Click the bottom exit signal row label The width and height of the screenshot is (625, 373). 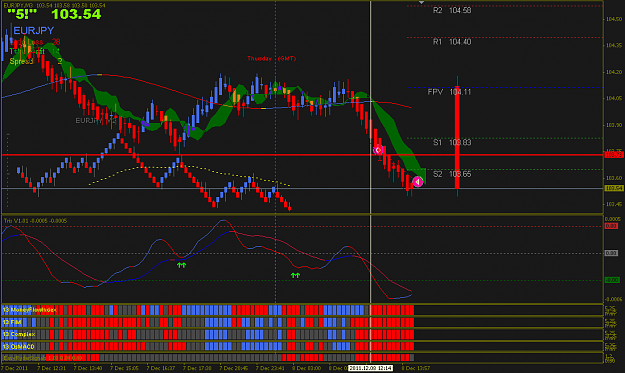[x=42, y=358]
